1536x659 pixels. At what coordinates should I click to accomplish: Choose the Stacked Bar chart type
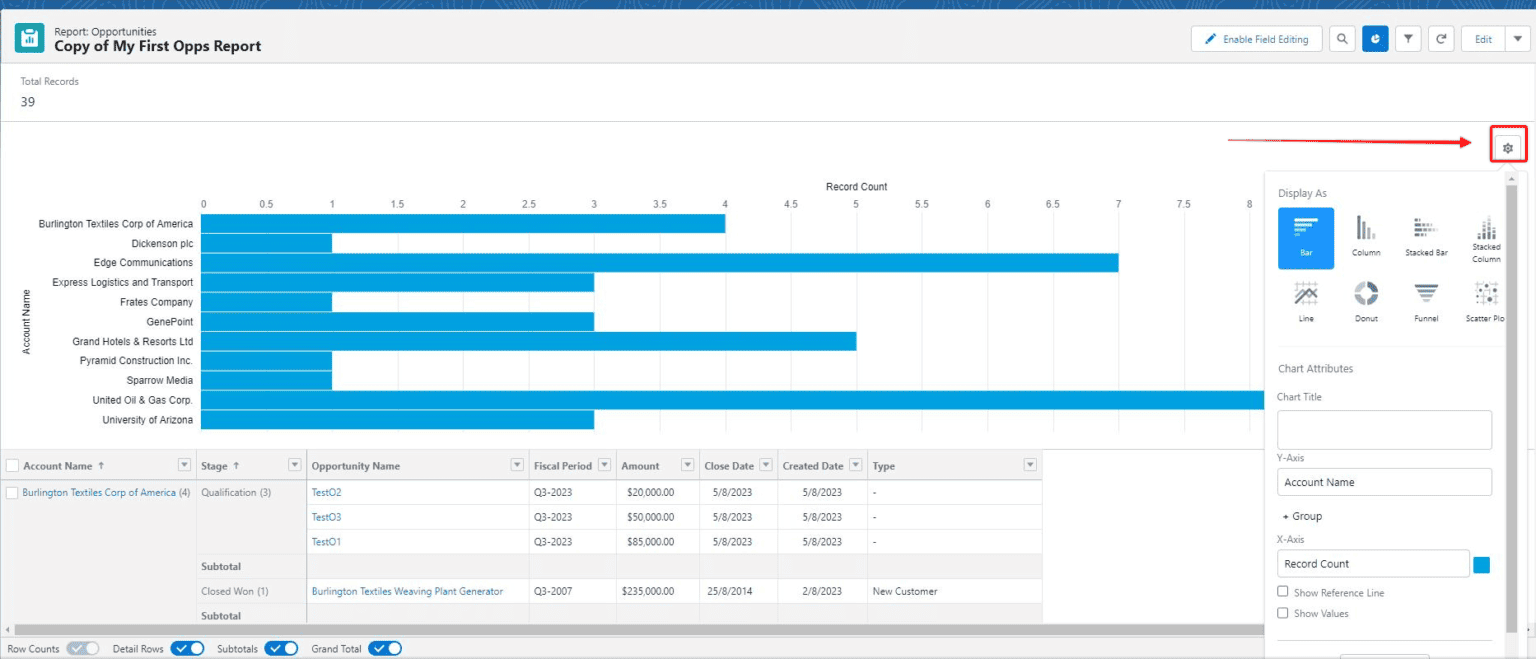pyautogui.click(x=1425, y=237)
